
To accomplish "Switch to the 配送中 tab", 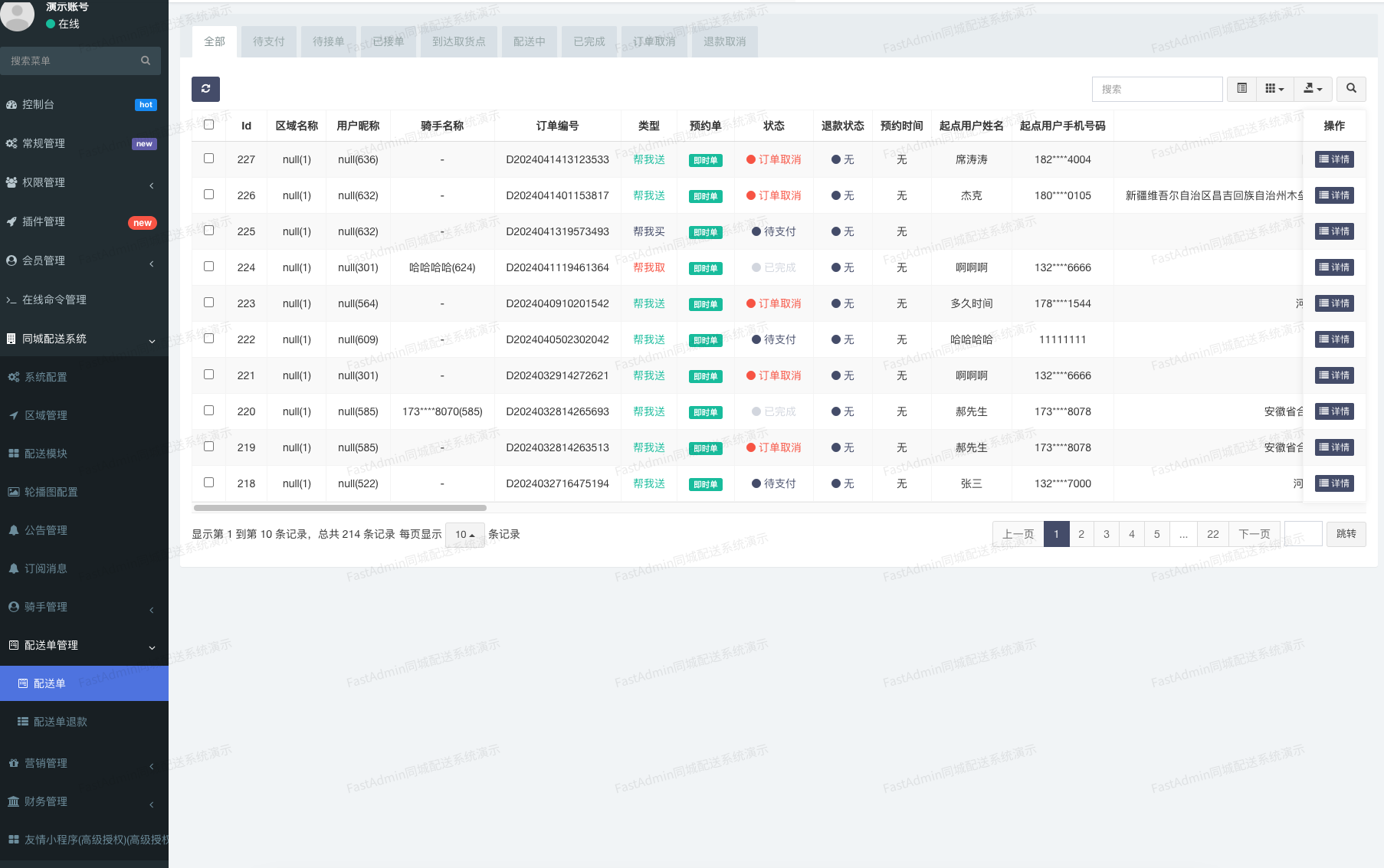I will tap(529, 41).
